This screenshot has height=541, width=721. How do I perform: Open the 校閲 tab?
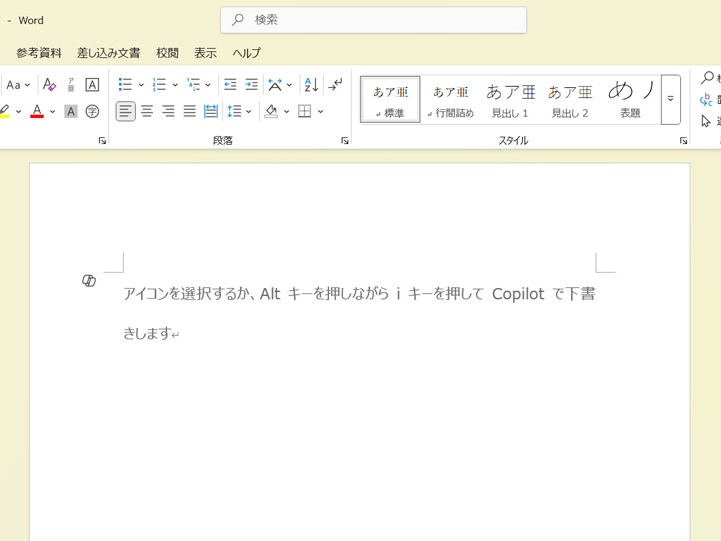tap(167, 53)
